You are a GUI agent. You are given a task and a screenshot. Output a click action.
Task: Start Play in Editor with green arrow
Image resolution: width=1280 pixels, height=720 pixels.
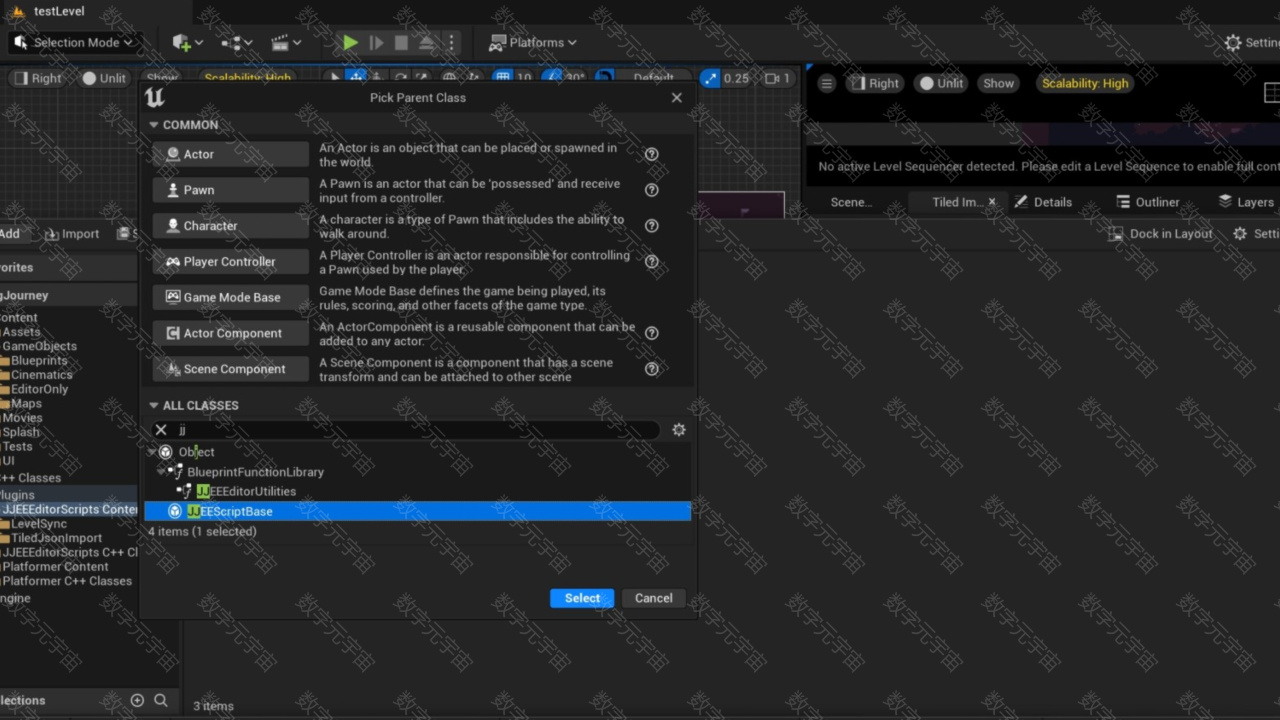click(x=350, y=42)
